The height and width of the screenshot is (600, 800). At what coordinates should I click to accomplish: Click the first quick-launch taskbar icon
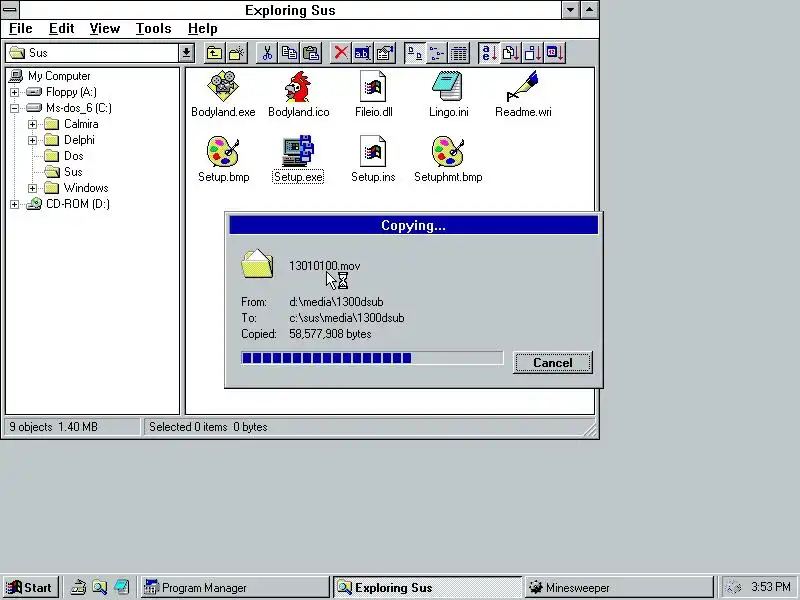pyautogui.click(x=78, y=588)
